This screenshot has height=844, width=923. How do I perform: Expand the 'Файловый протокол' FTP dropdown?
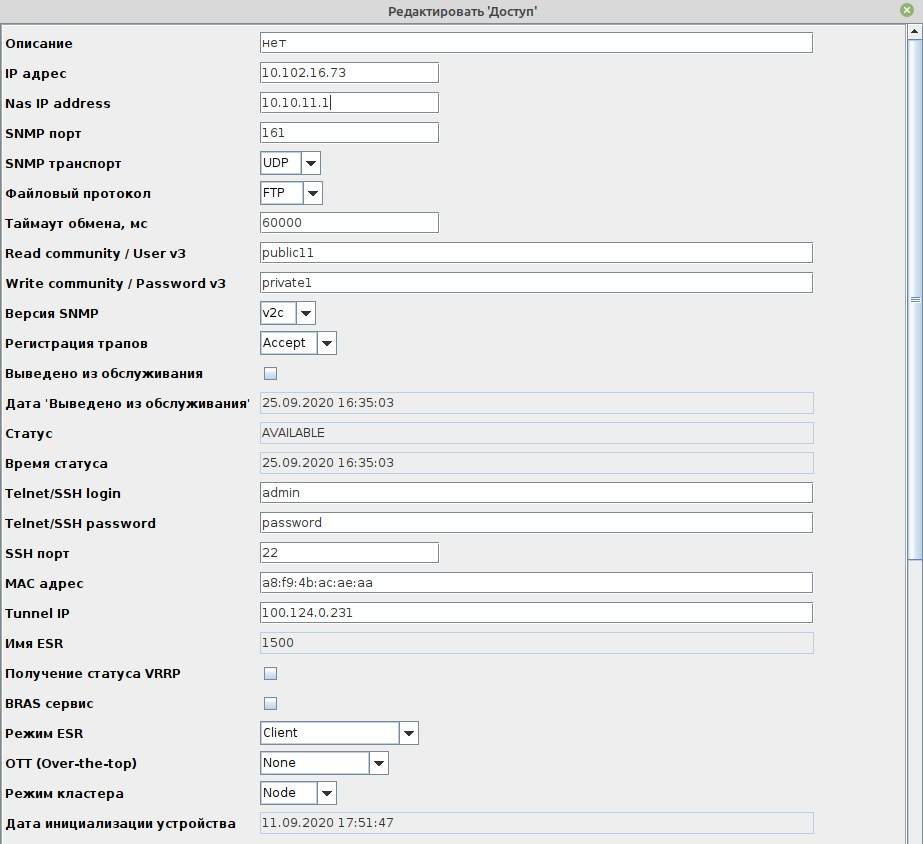[312, 193]
